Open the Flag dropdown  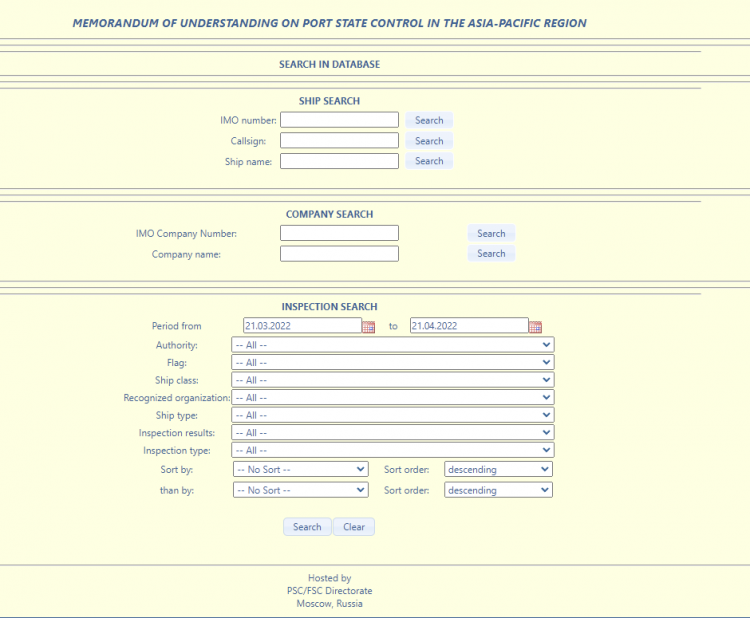pyautogui.click(x=393, y=362)
